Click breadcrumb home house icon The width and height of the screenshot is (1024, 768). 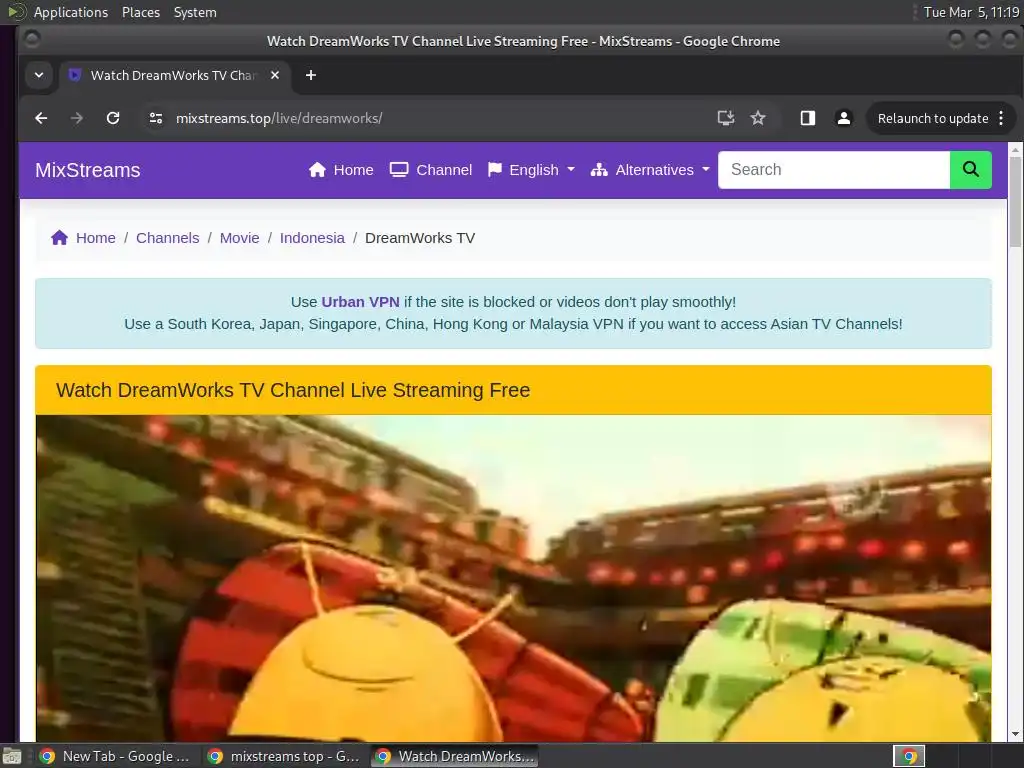(x=59, y=238)
